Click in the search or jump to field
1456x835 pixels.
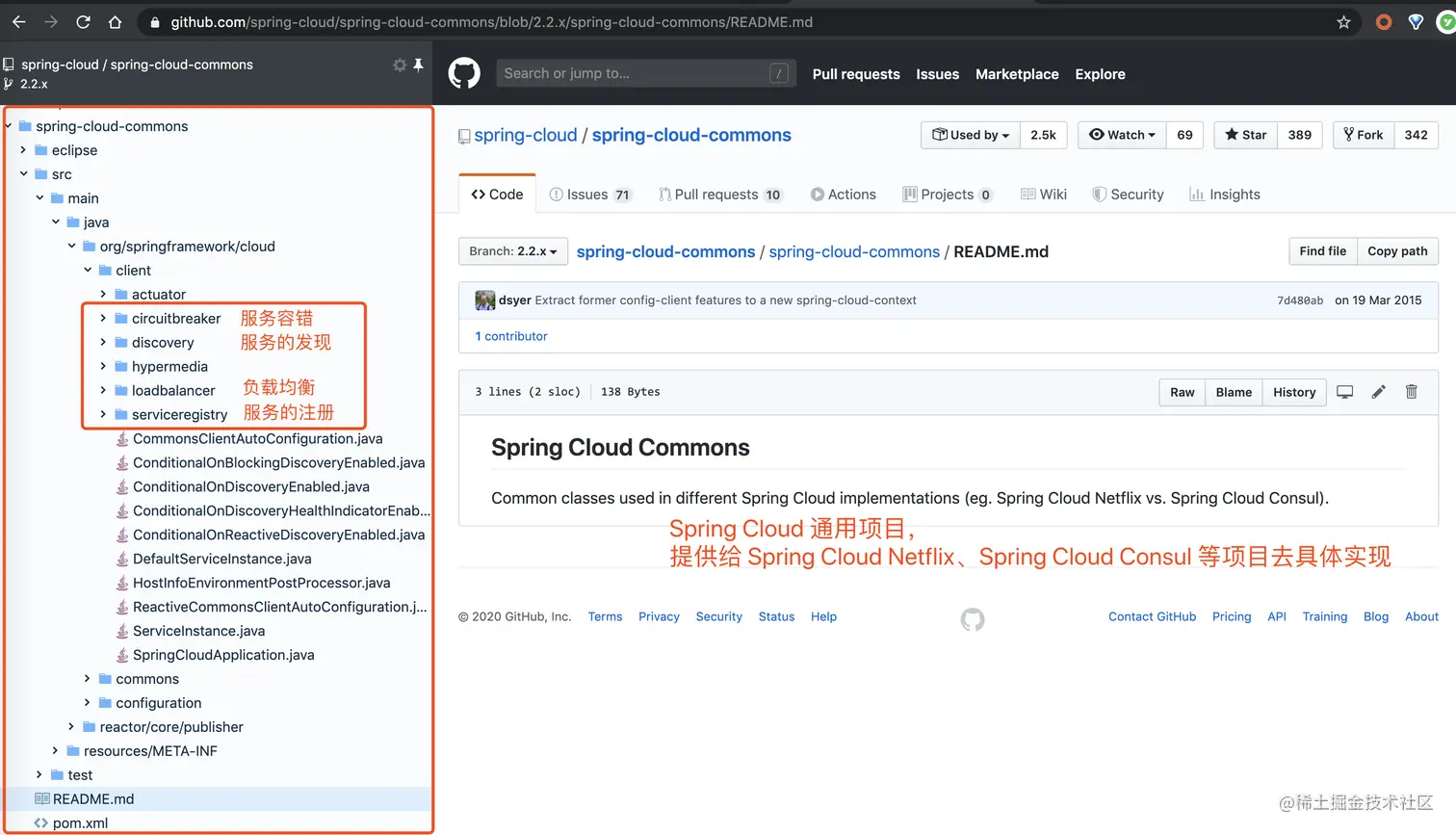(x=645, y=72)
